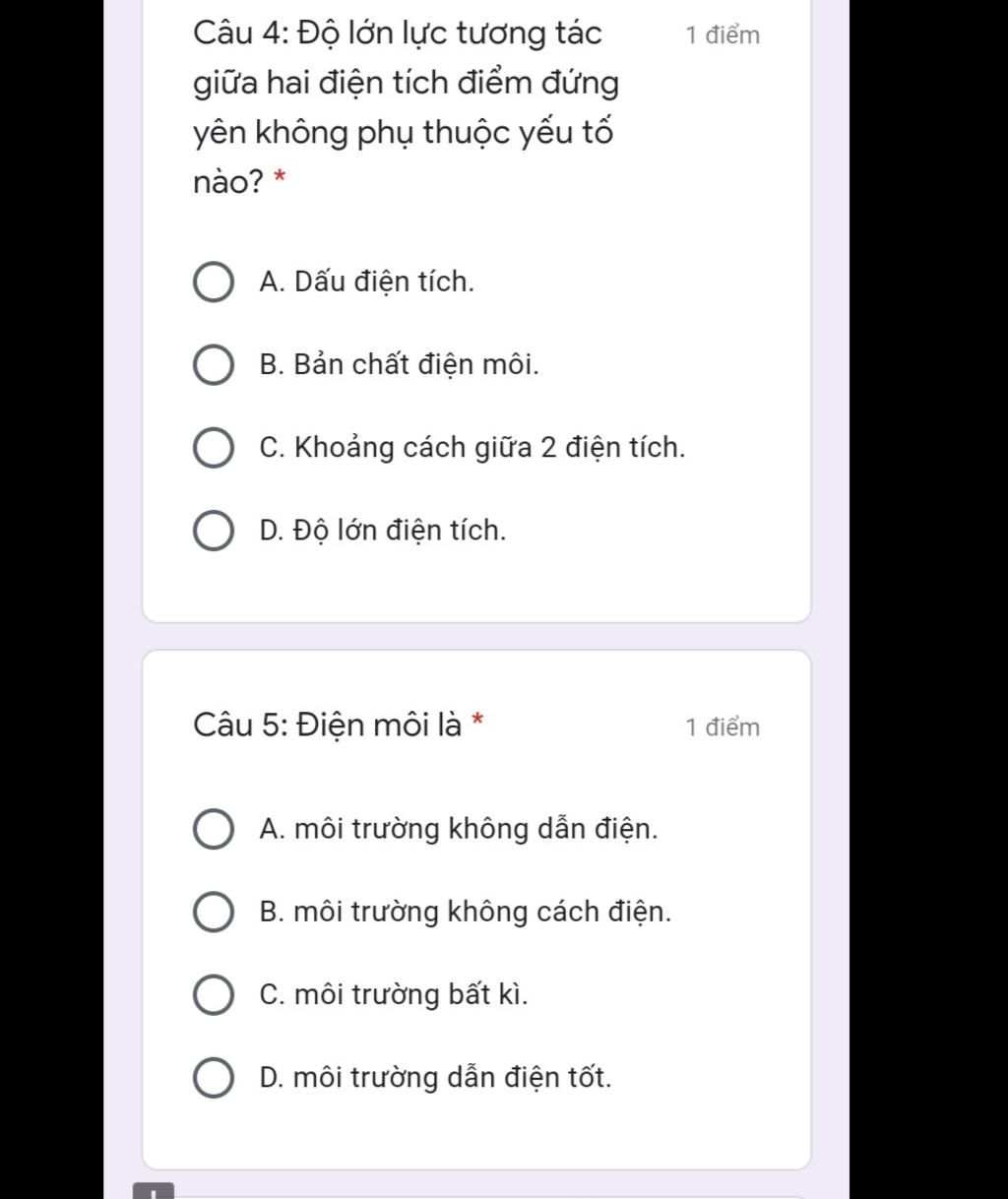Select radio circle for C. Khoảng cách giữa 2 điện tích

[x=212, y=448]
